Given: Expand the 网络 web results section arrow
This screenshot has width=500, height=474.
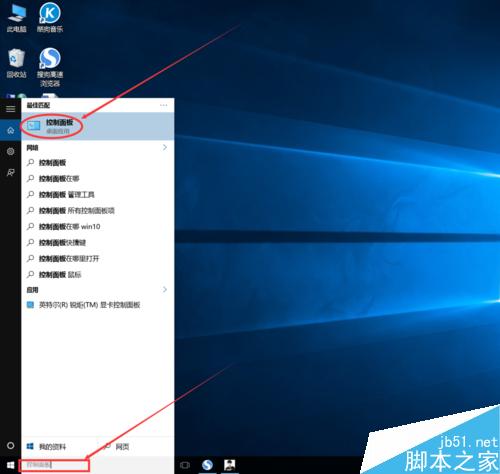Looking at the screenshot, I should click(x=165, y=147).
